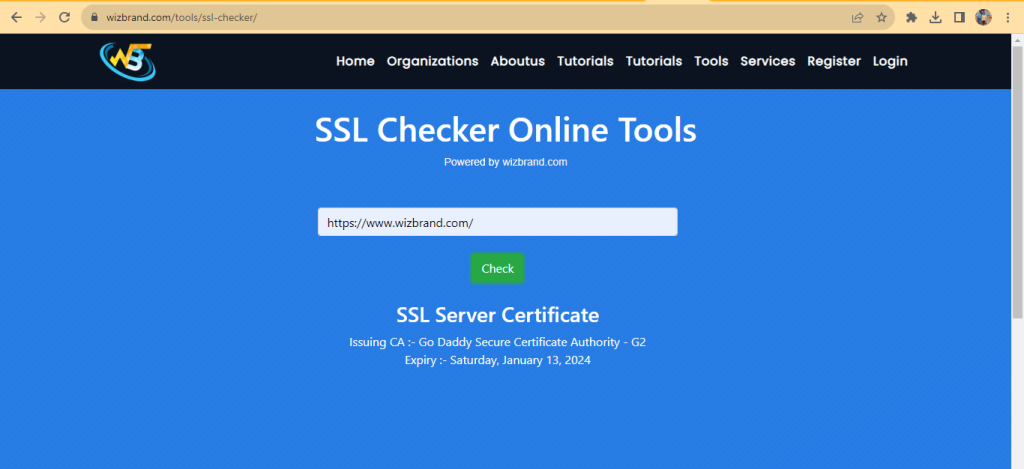Open the Services menu item

767,61
